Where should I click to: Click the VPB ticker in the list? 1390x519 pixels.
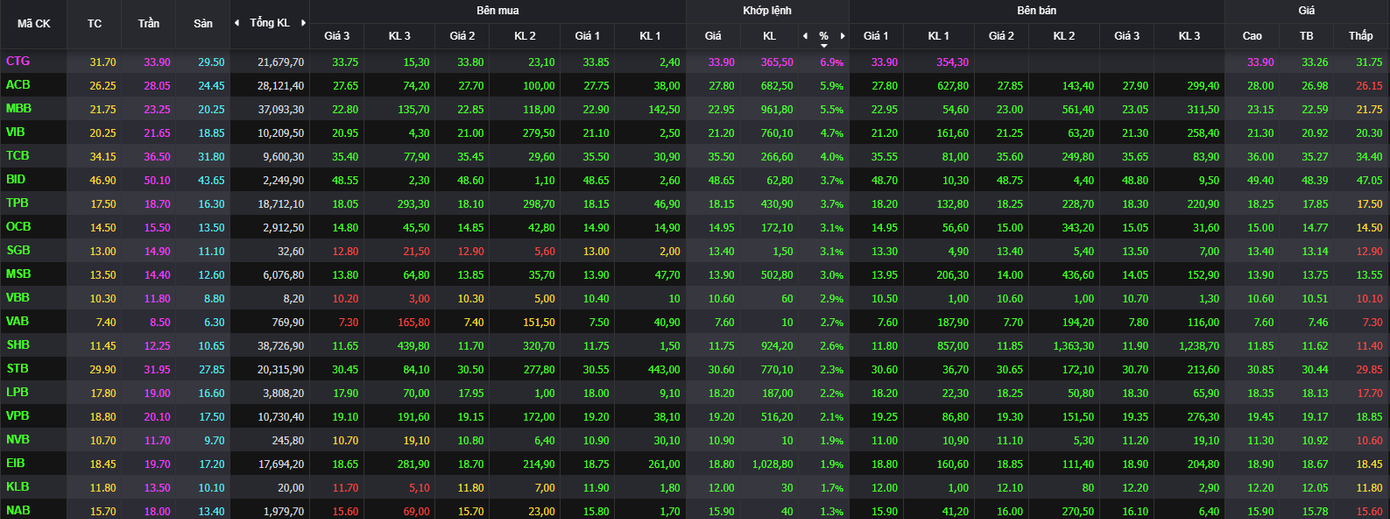click(x=18, y=416)
